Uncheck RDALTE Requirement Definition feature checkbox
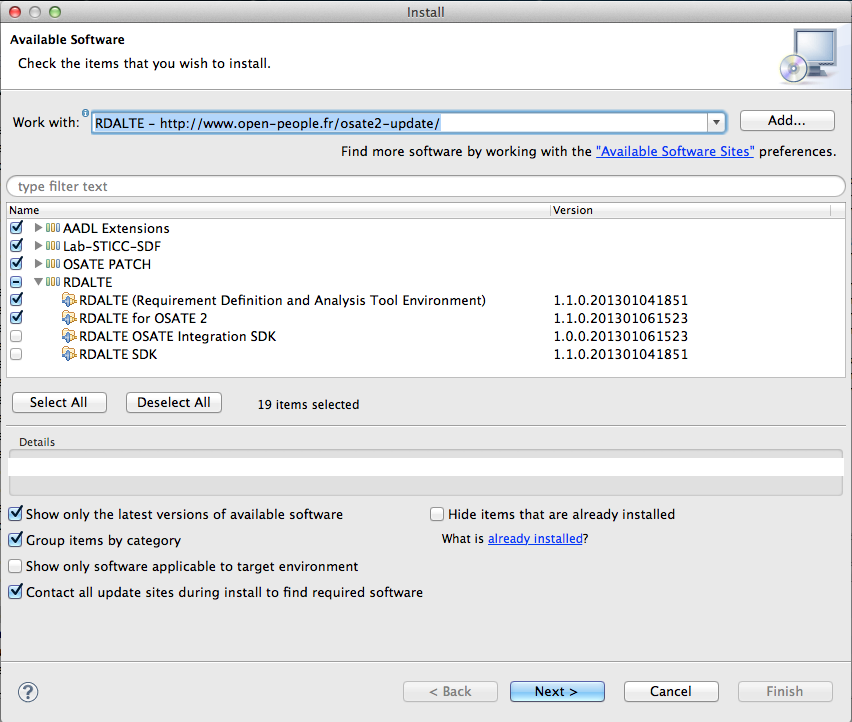 point(16,299)
